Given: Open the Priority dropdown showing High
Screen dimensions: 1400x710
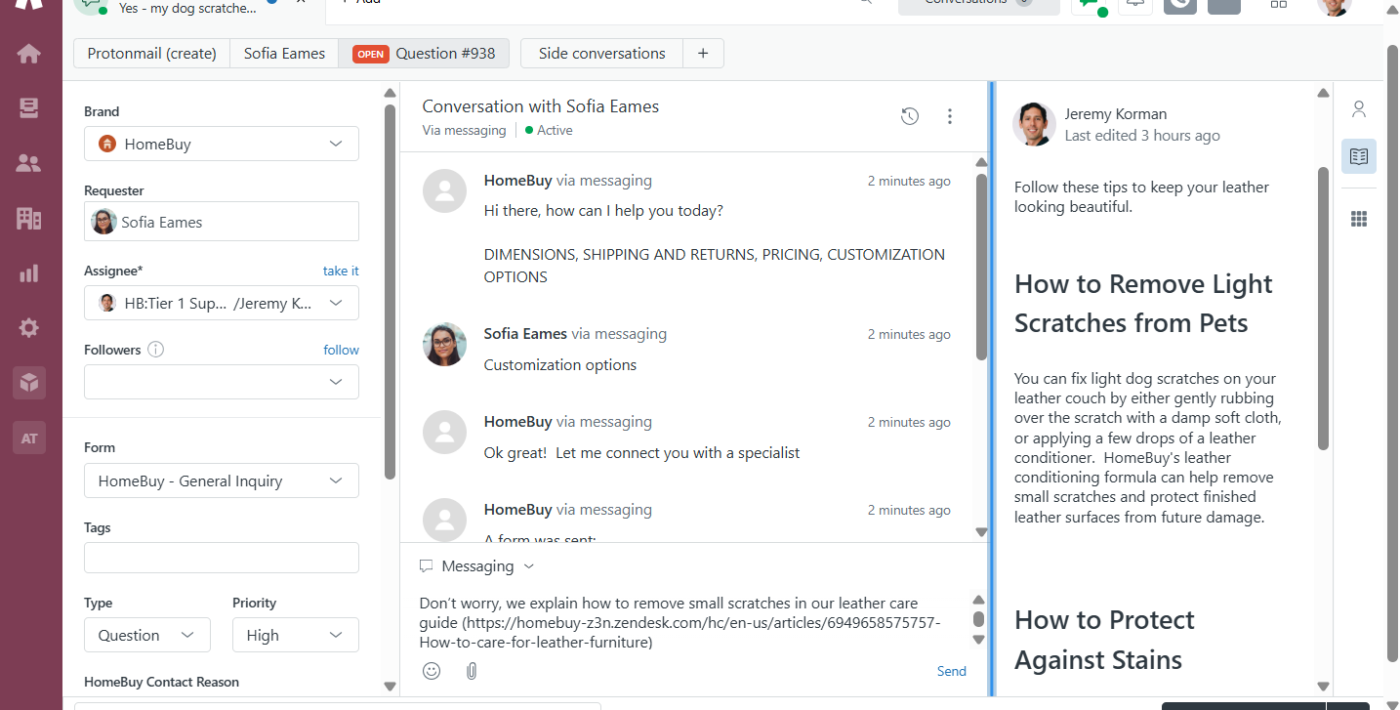Looking at the screenshot, I should tap(295, 635).
